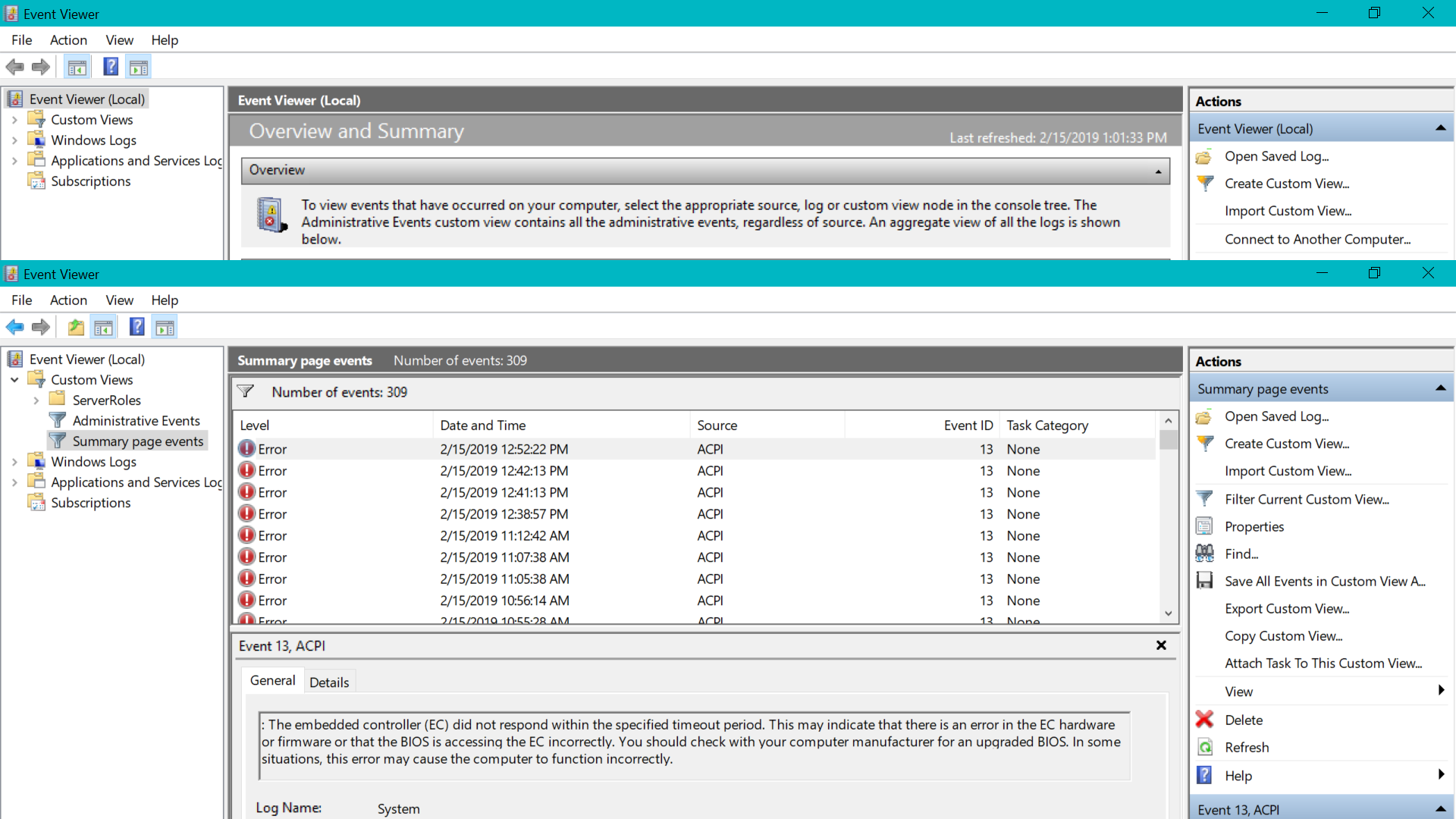Viewport: 1456px width, 819px height.
Task: Click event list scrollbar down arrow
Action: tap(1169, 613)
